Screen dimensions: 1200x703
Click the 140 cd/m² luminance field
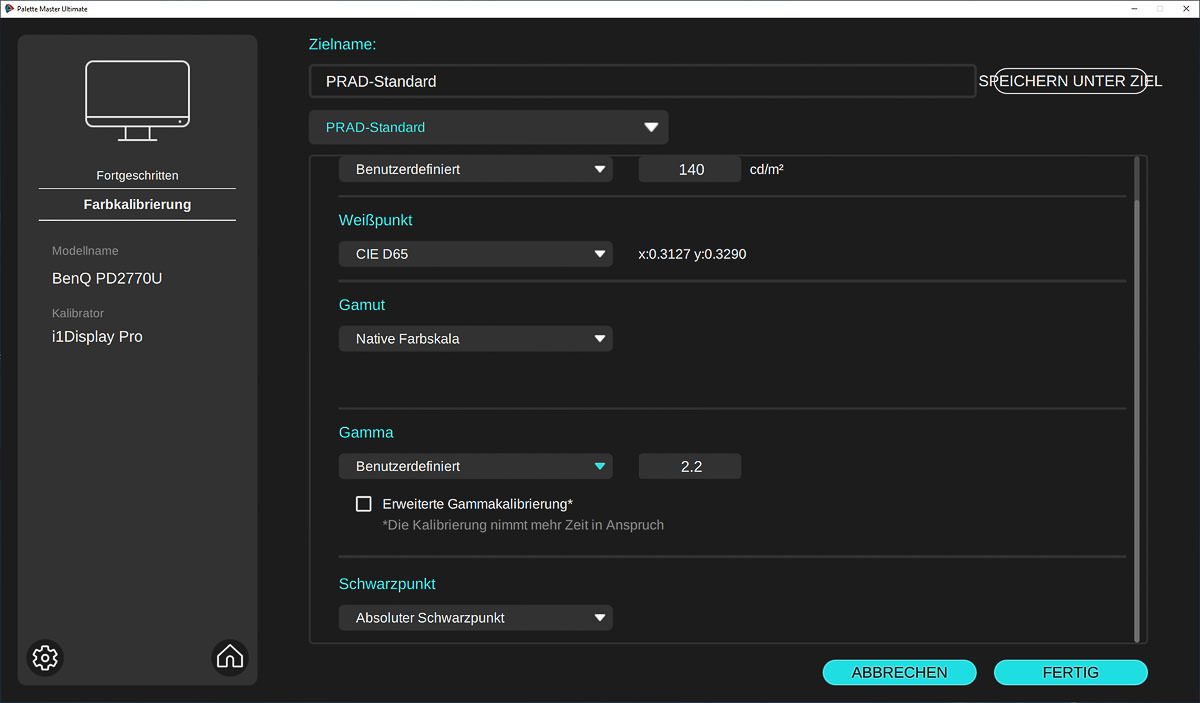tap(690, 169)
